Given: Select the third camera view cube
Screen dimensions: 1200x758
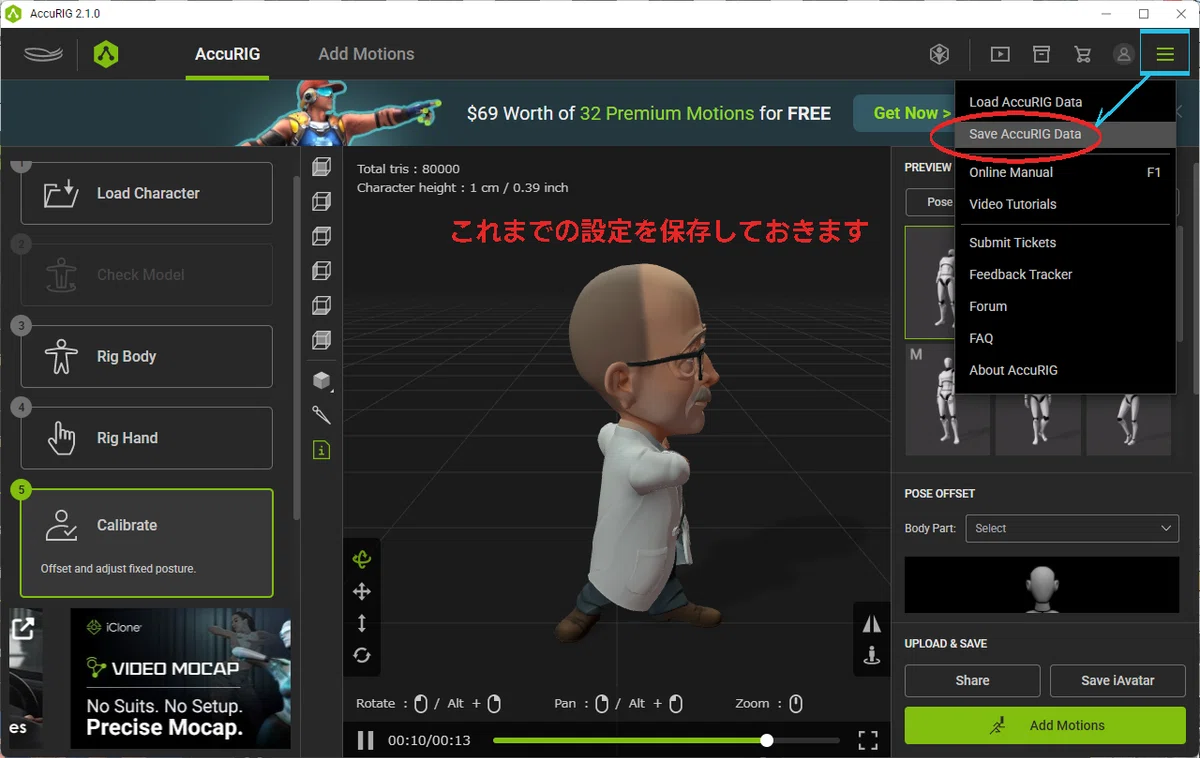Looking at the screenshot, I should 321,236.
